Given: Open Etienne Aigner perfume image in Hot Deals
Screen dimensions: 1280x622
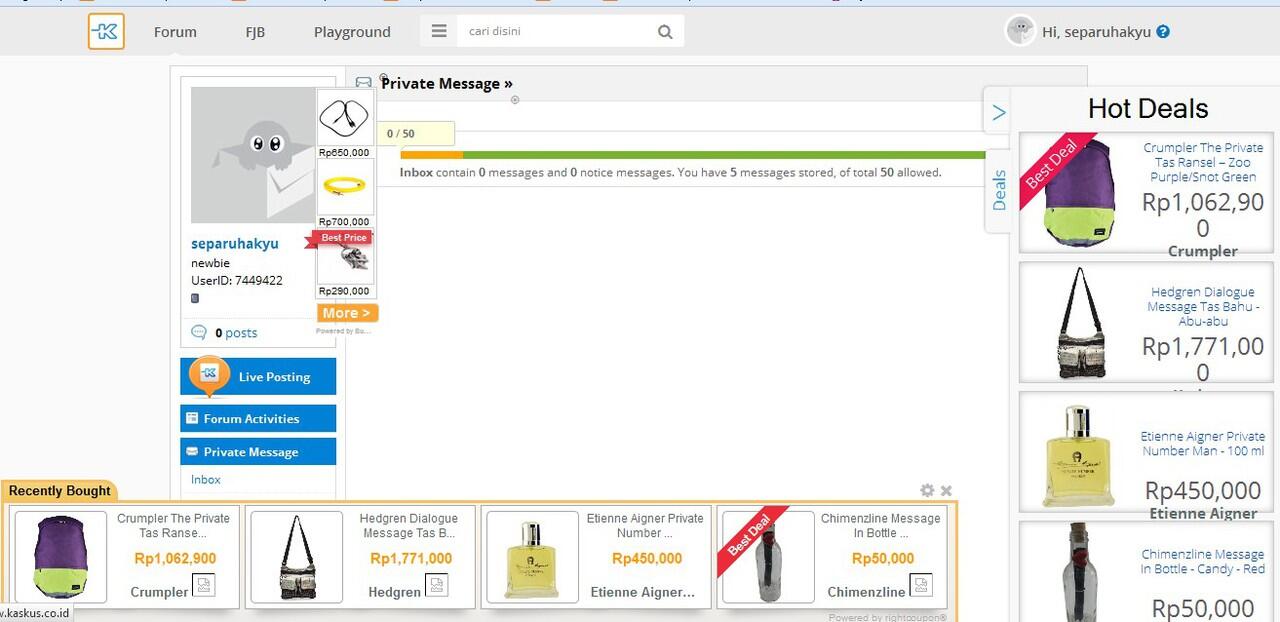Looking at the screenshot, I should point(1077,456).
